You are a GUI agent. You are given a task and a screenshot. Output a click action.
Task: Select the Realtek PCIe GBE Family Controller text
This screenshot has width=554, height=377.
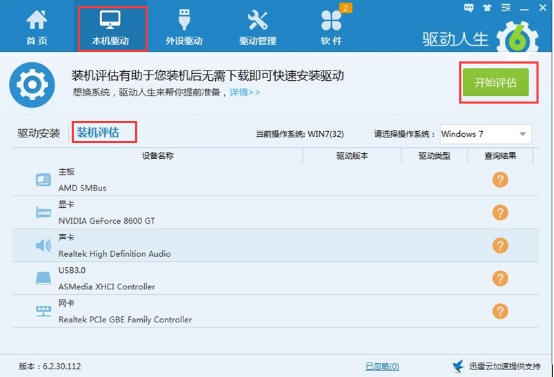pos(125,319)
